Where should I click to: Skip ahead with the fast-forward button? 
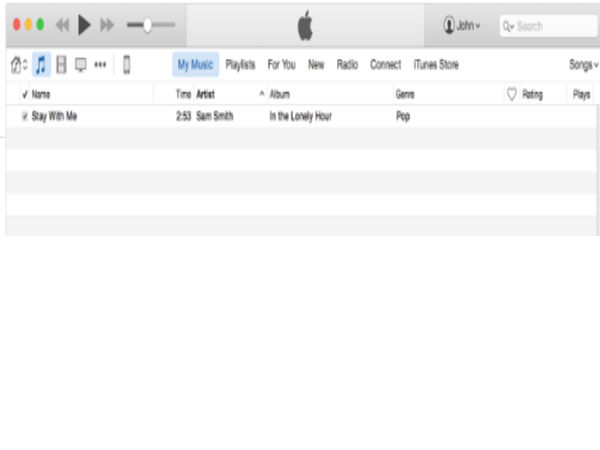click(107, 25)
